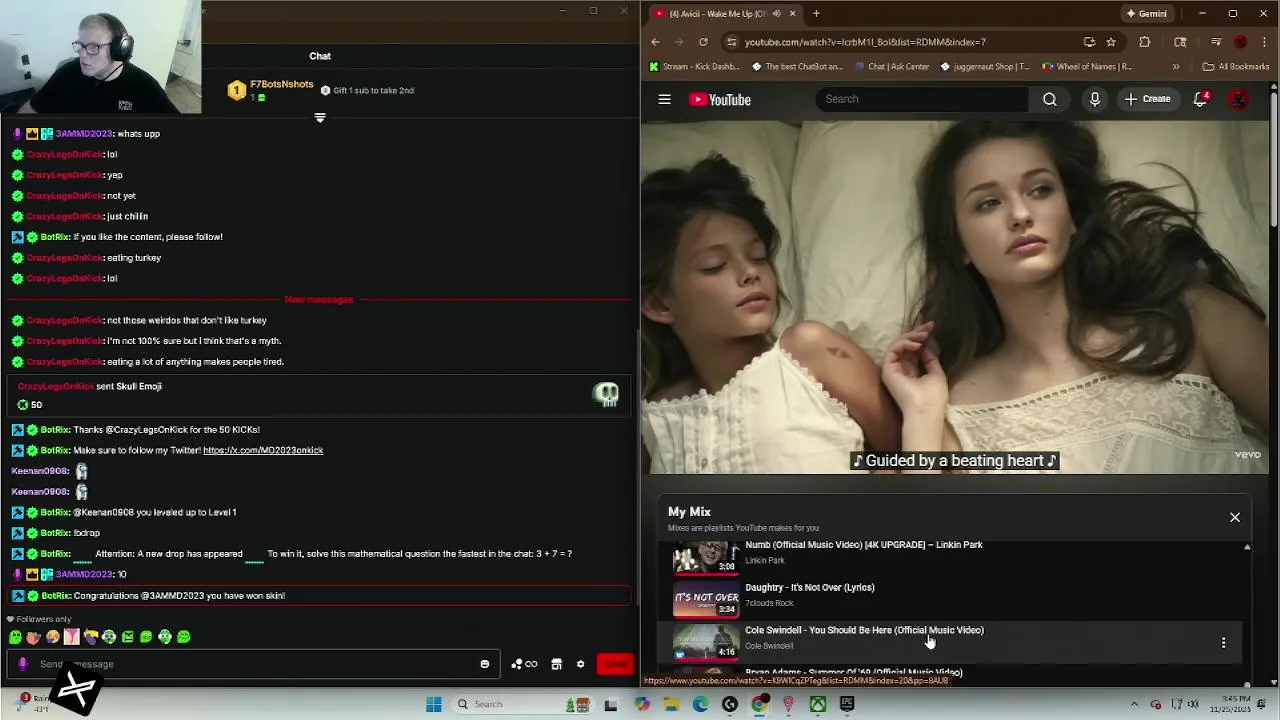This screenshot has height=720, width=1280.
Task: Expand hidden bookmarks chevron
Action: [x=1176, y=67]
